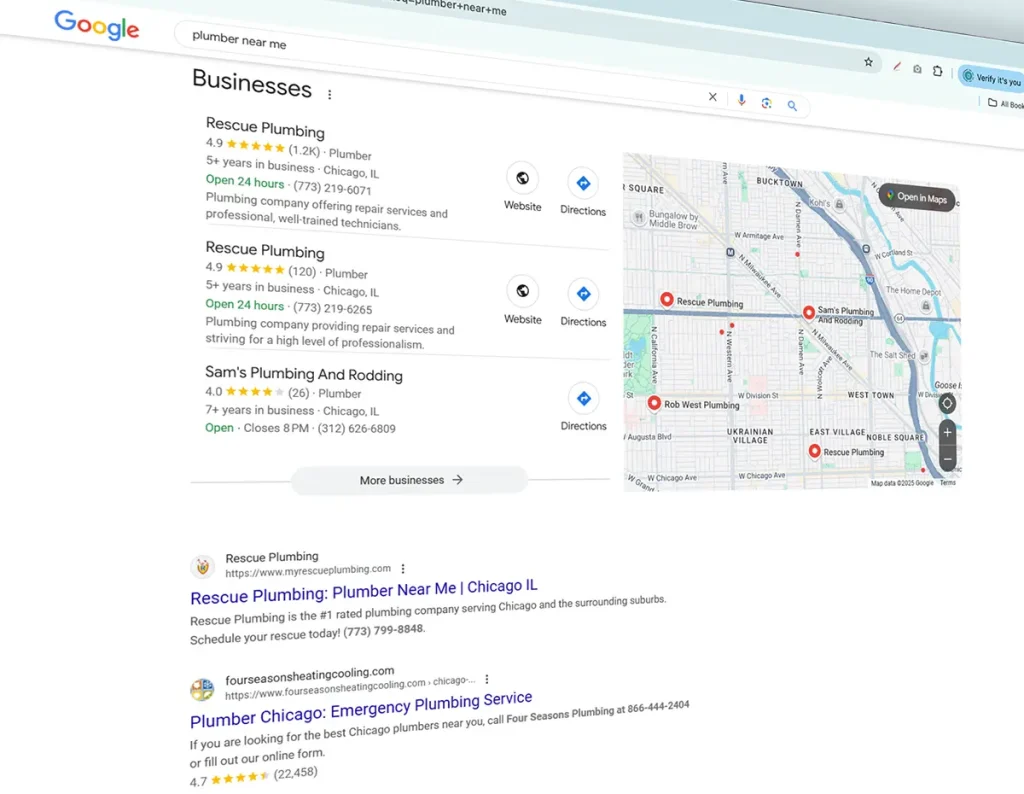Bookmark this page with the star icon
This screenshot has height=794, width=1024.
pyautogui.click(x=868, y=62)
